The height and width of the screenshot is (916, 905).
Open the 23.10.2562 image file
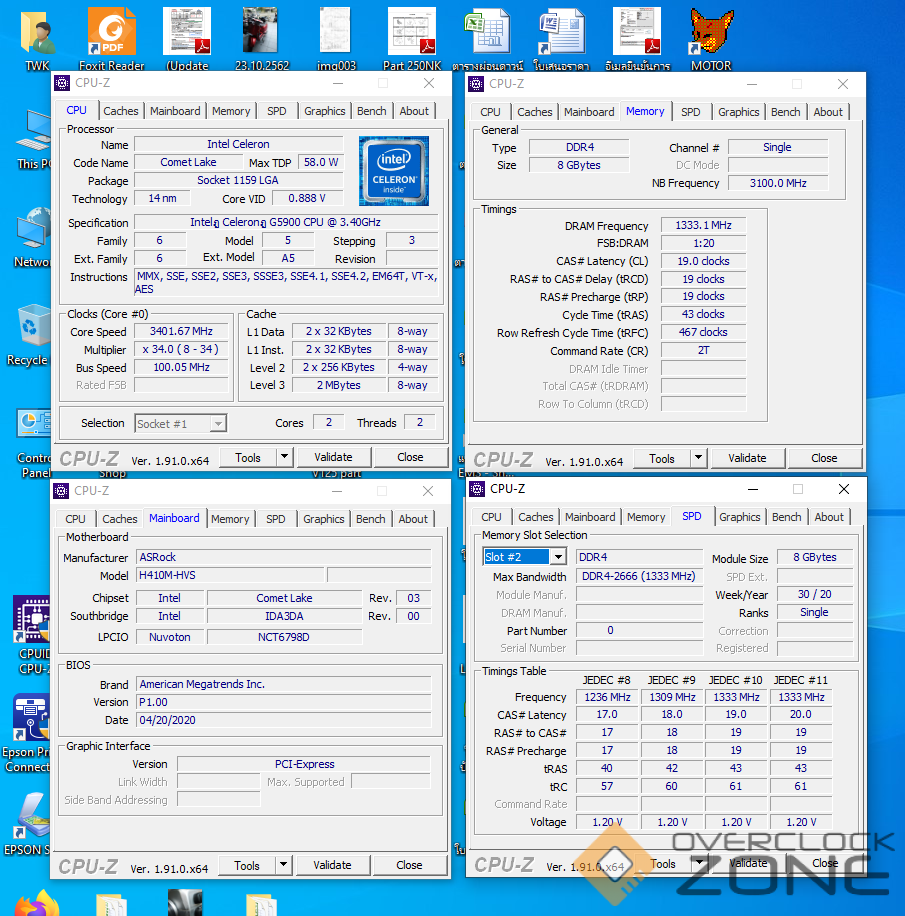click(261, 32)
